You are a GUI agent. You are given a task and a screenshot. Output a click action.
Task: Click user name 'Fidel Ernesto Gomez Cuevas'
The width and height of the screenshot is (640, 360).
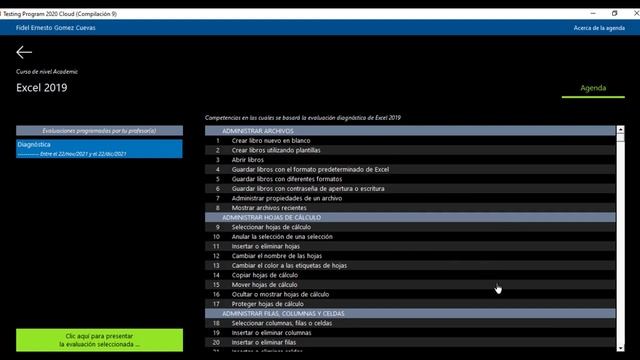coord(56,28)
